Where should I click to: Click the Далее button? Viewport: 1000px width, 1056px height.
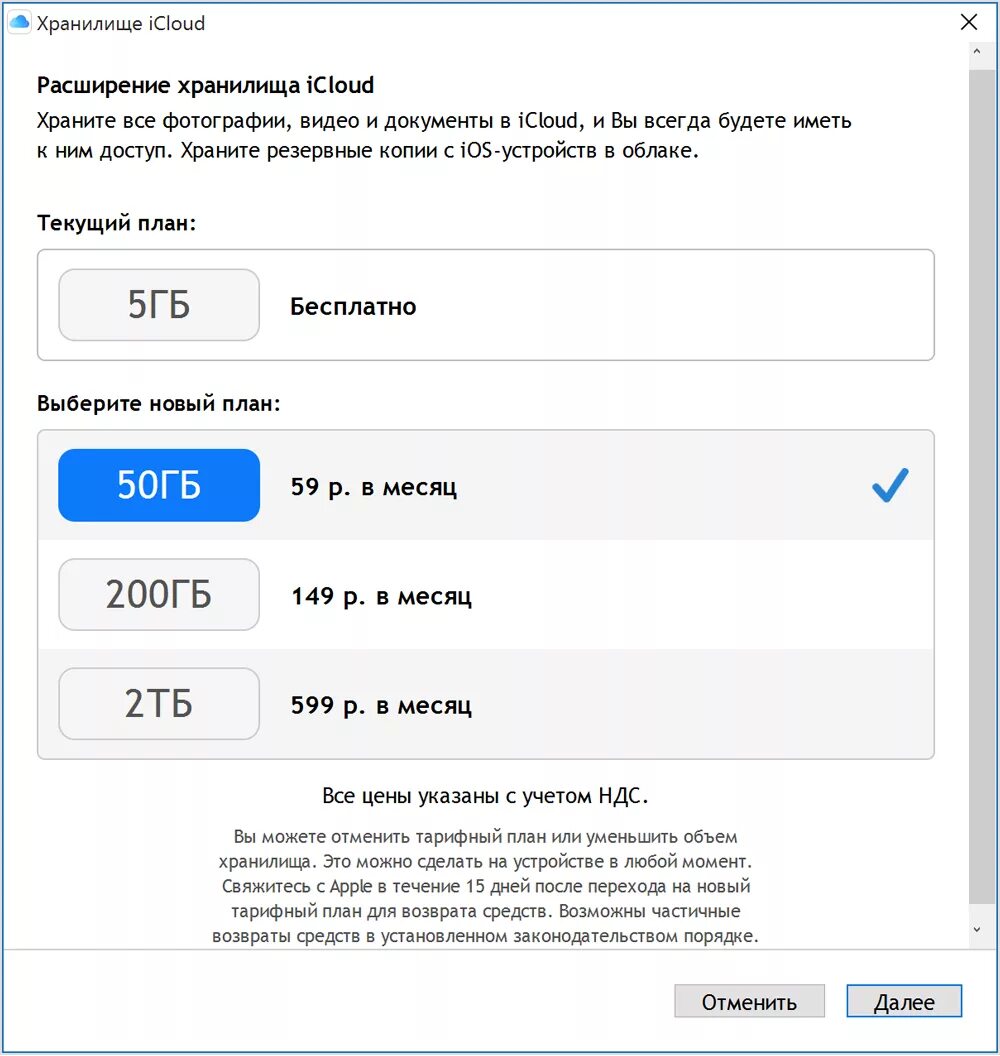[x=905, y=1001]
